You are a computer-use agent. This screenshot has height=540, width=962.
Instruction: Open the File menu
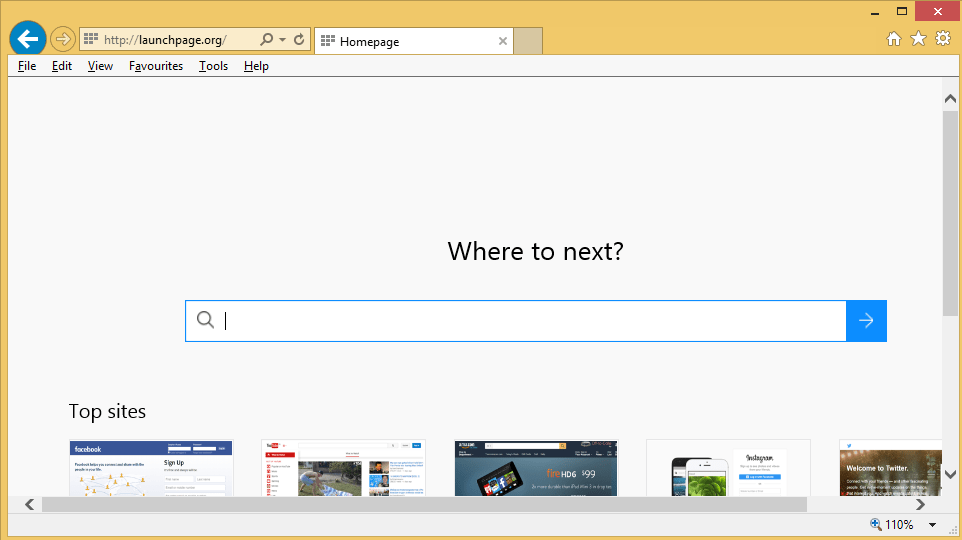(x=27, y=66)
